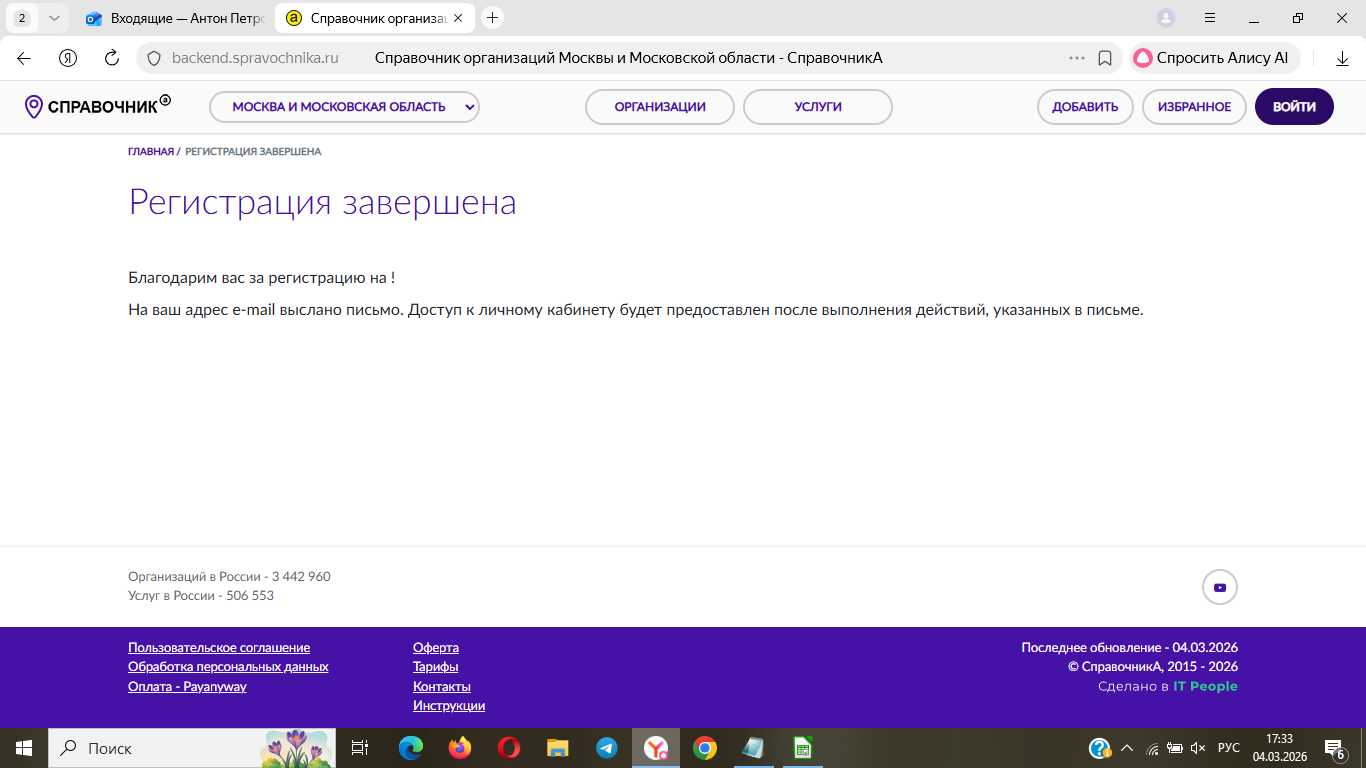Open the browser downloads icon
Viewport: 1366px width, 768px height.
(x=1342, y=58)
